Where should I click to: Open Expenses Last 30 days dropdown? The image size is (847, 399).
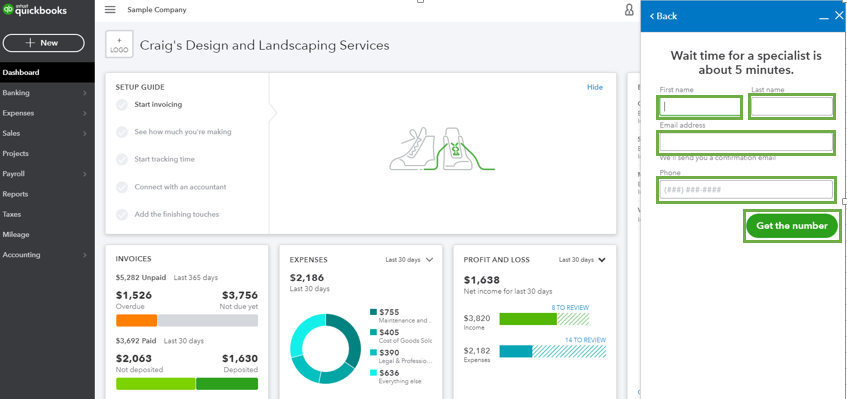click(x=409, y=260)
